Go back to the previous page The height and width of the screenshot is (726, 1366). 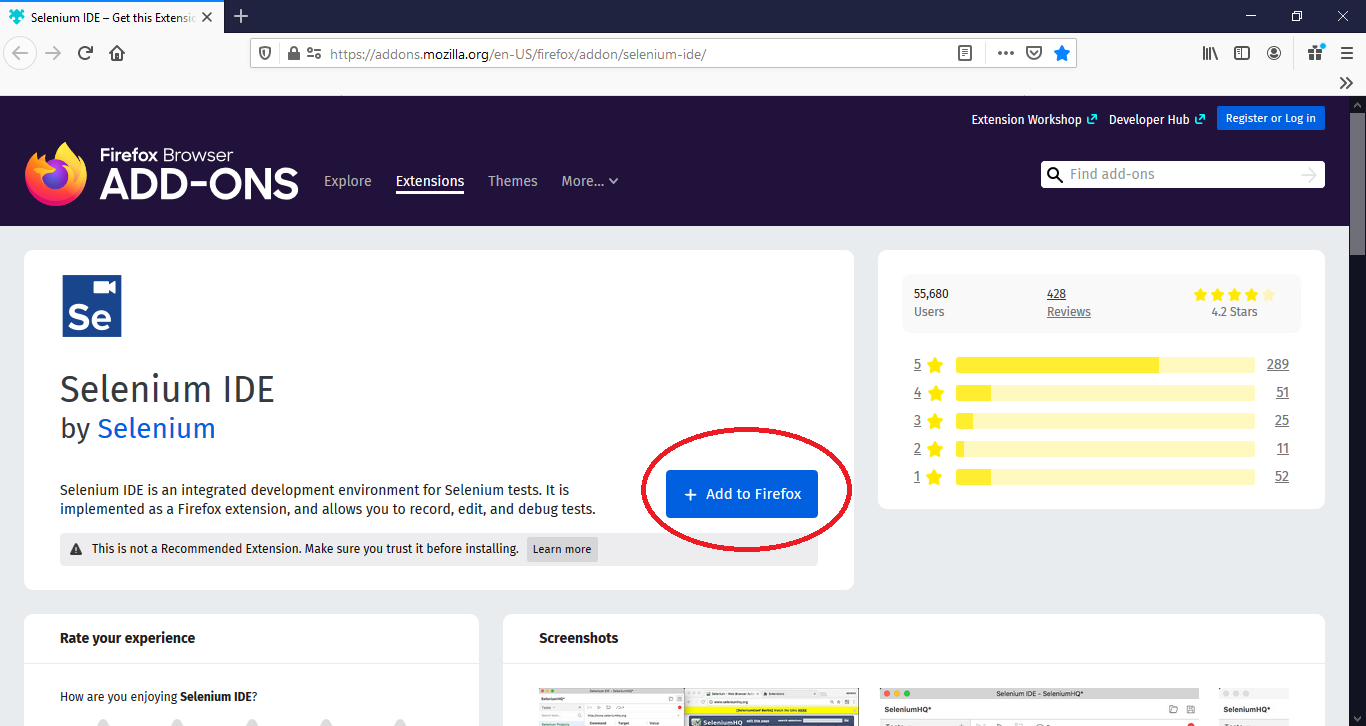21,53
